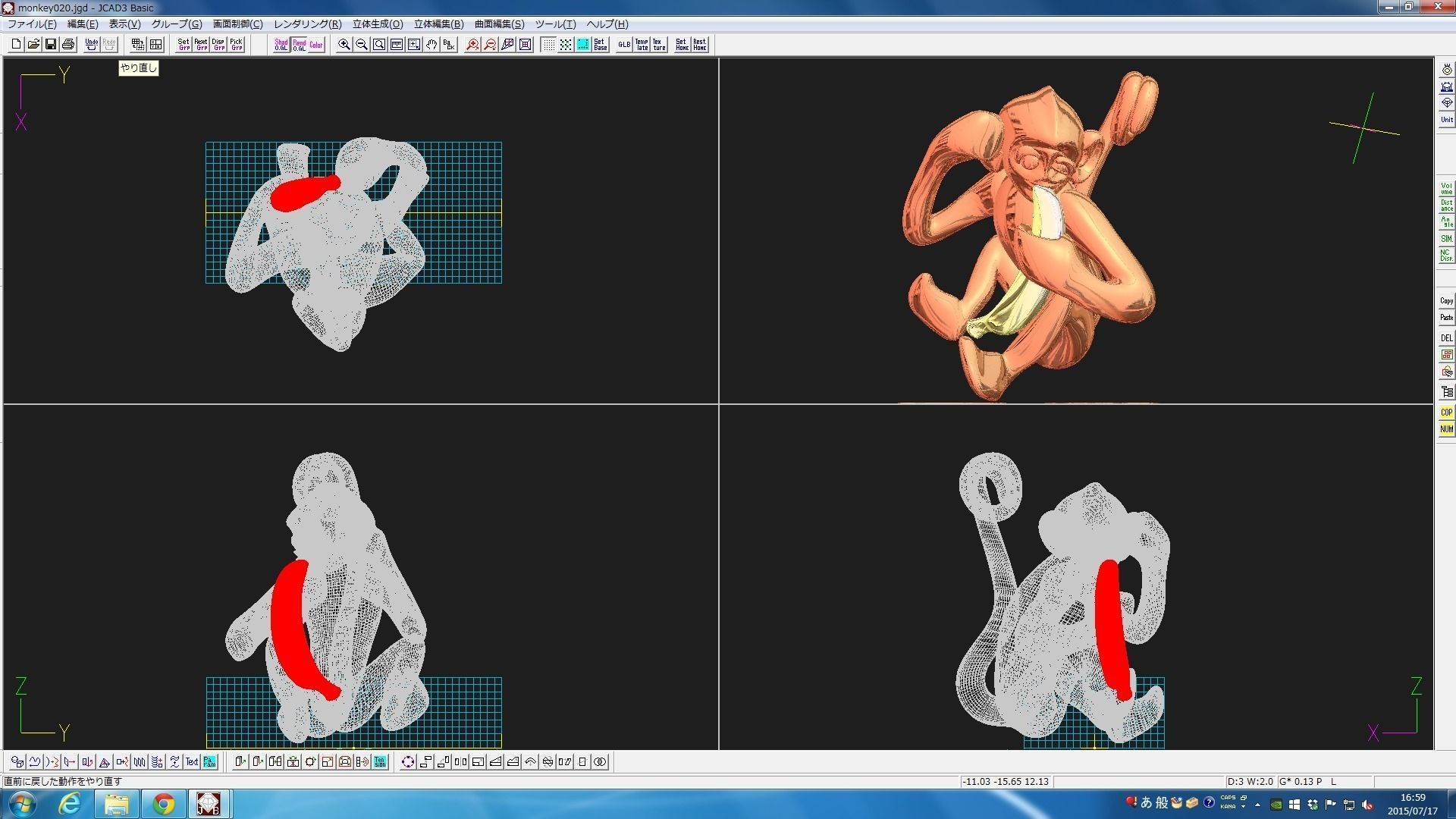Click the triangle pyramid tool icon
This screenshot has width=1456, height=819.
pos(105,762)
